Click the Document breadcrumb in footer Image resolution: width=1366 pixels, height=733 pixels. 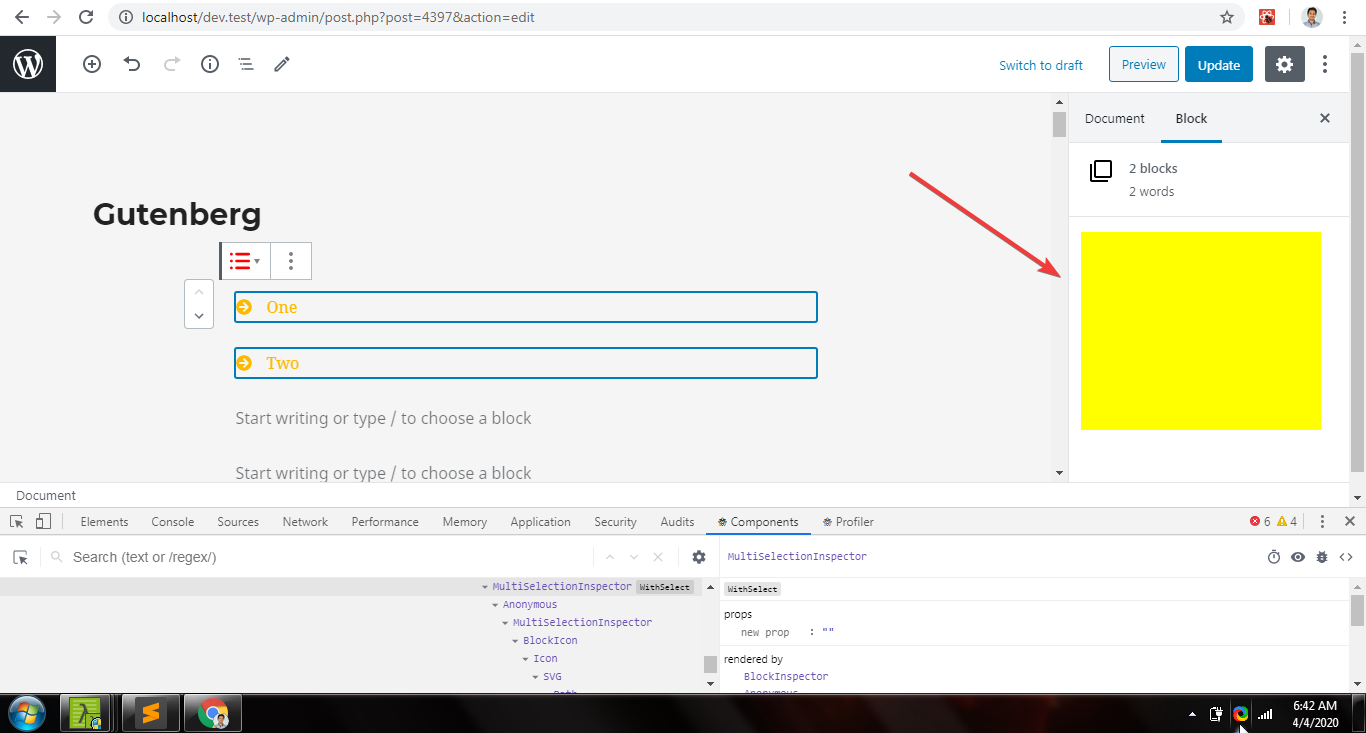coord(46,495)
